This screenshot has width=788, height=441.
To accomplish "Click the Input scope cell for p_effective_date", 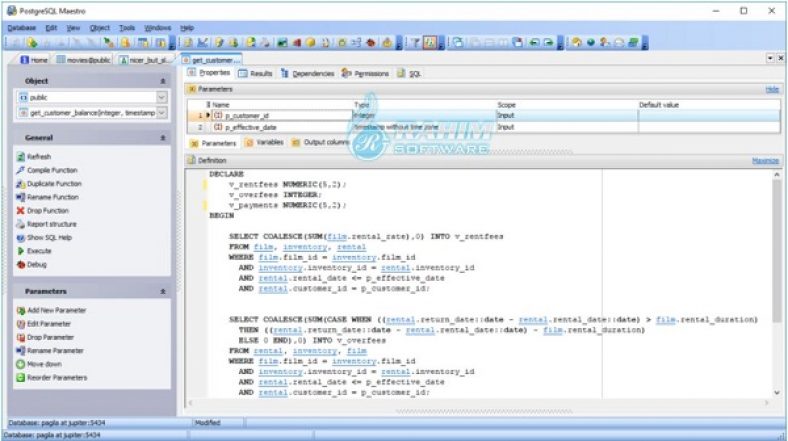I will point(566,128).
